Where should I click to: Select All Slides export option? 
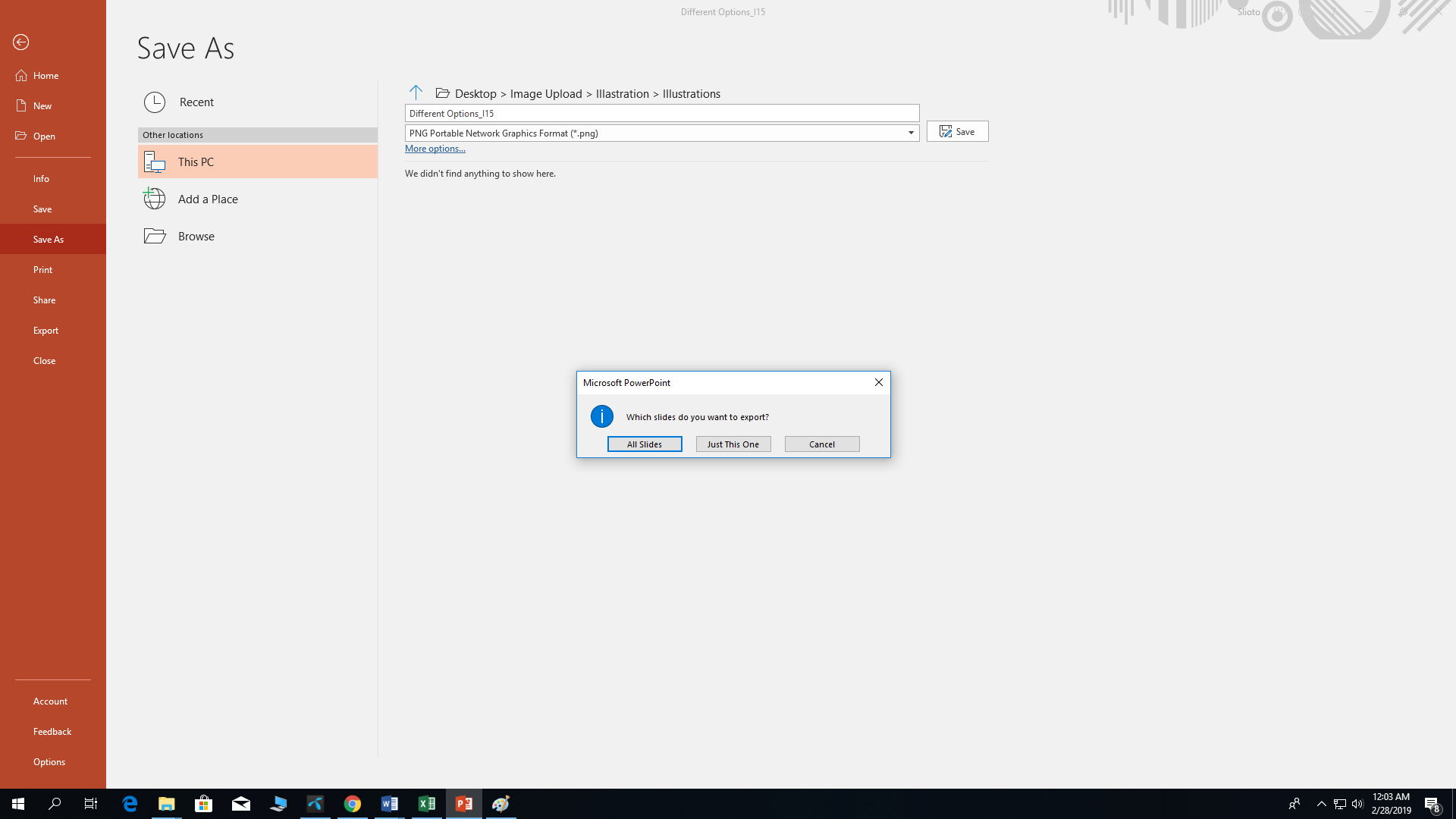[645, 444]
